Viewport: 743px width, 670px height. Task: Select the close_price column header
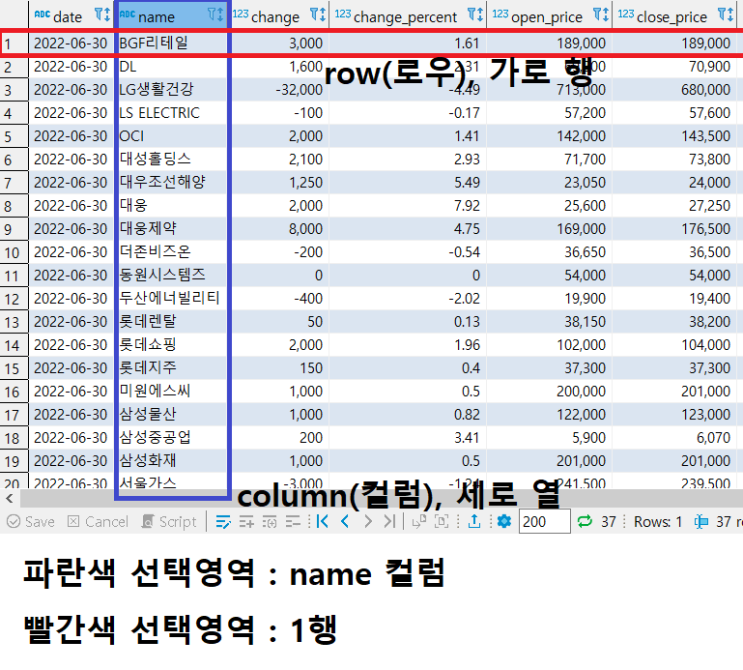click(675, 15)
